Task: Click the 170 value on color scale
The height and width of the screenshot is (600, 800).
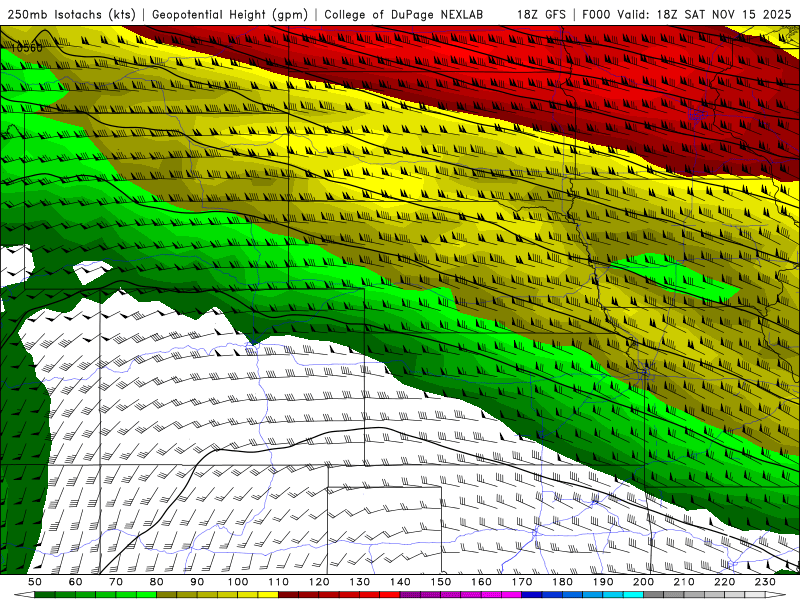Action: click(x=522, y=582)
